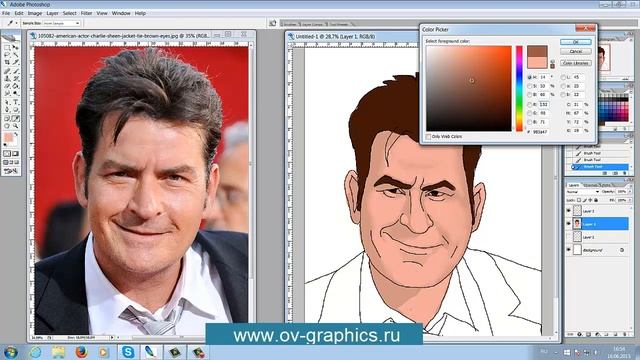Screen dimensions: 640x360
Task: Select the Lasso tool
Action: pyautogui.click(x=7, y=55)
